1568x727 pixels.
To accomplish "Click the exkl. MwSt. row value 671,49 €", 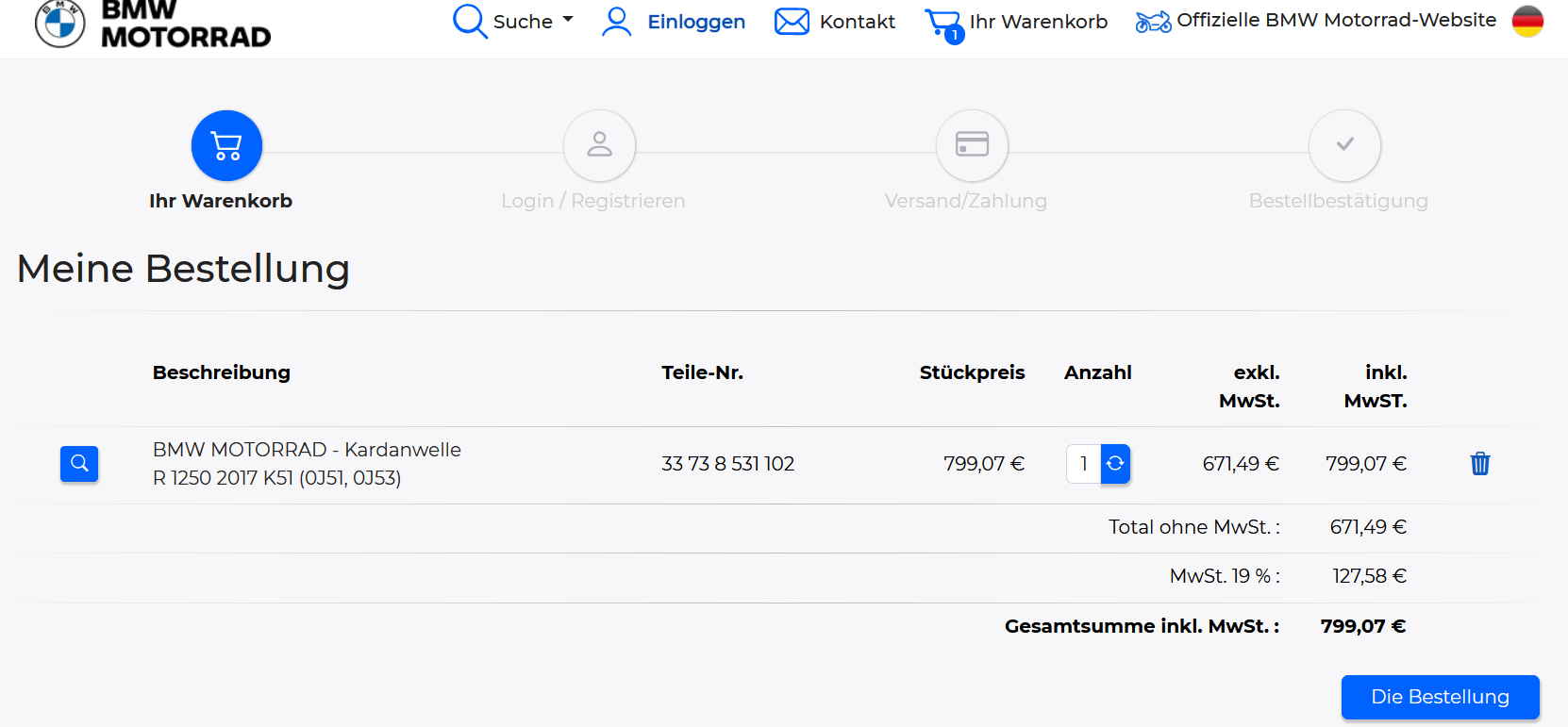I will click(x=1241, y=464).
